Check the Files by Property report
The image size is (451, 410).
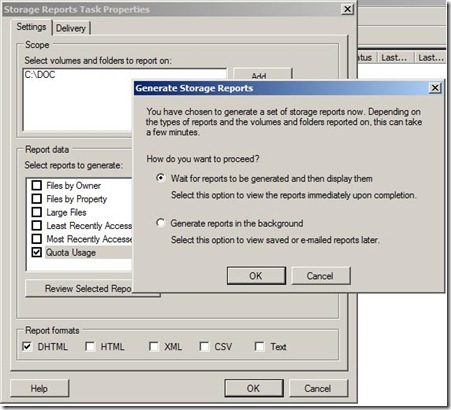pyautogui.click(x=37, y=199)
